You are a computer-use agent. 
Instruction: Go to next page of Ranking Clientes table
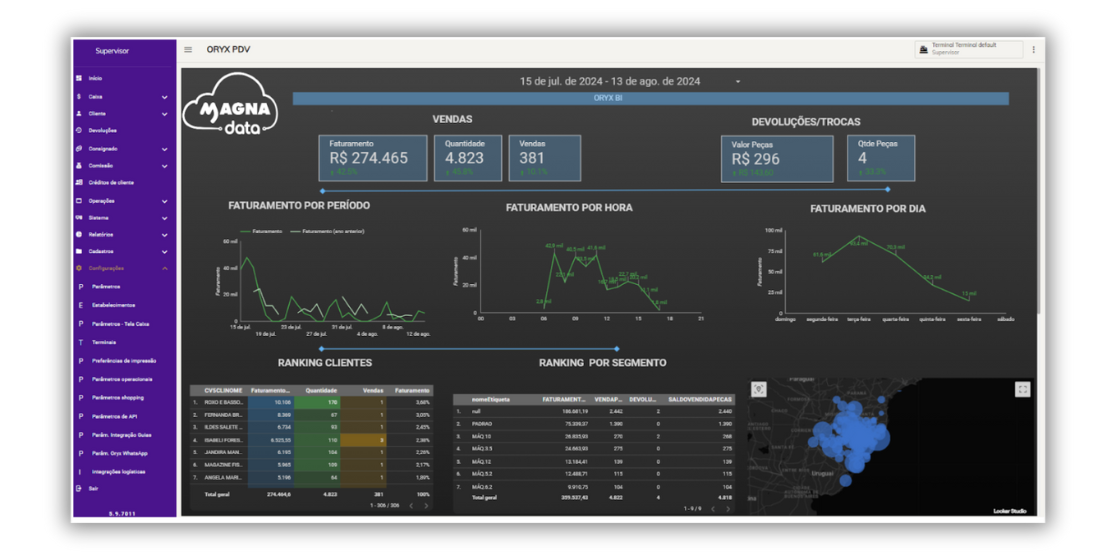[x=426, y=506]
